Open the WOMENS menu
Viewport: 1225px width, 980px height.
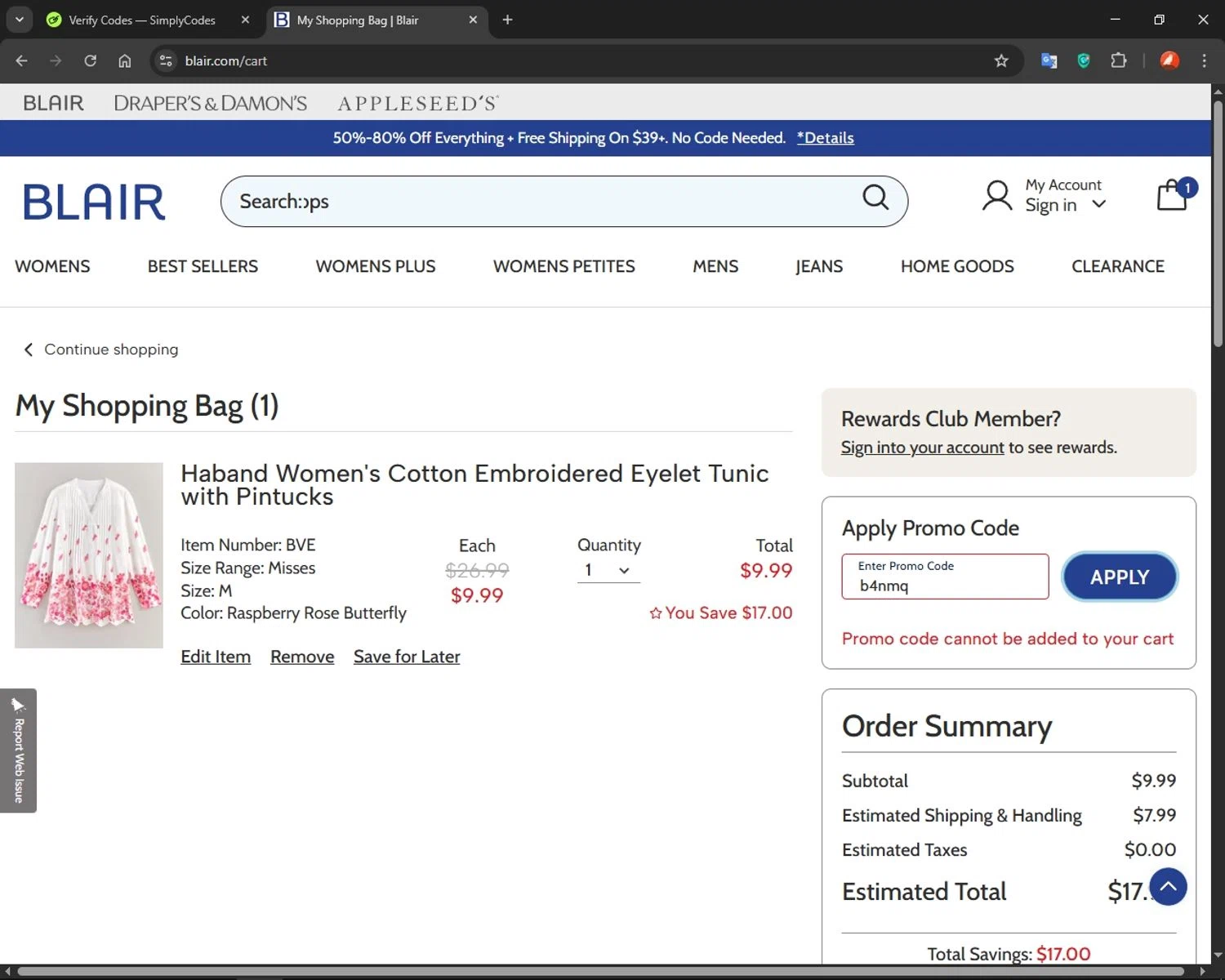point(52,266)
